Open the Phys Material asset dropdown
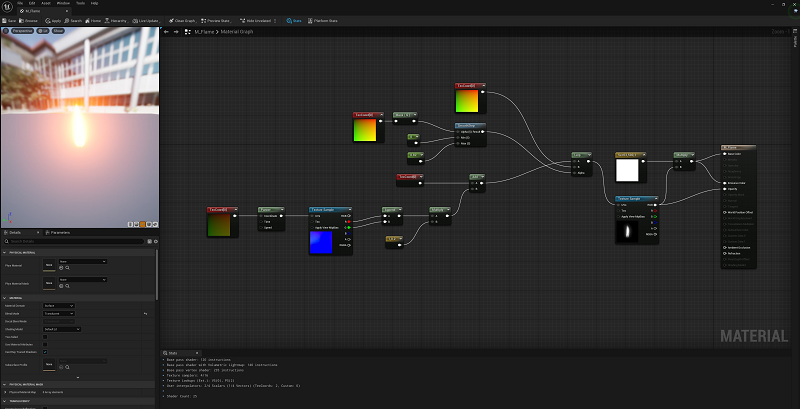 point(83,262)
